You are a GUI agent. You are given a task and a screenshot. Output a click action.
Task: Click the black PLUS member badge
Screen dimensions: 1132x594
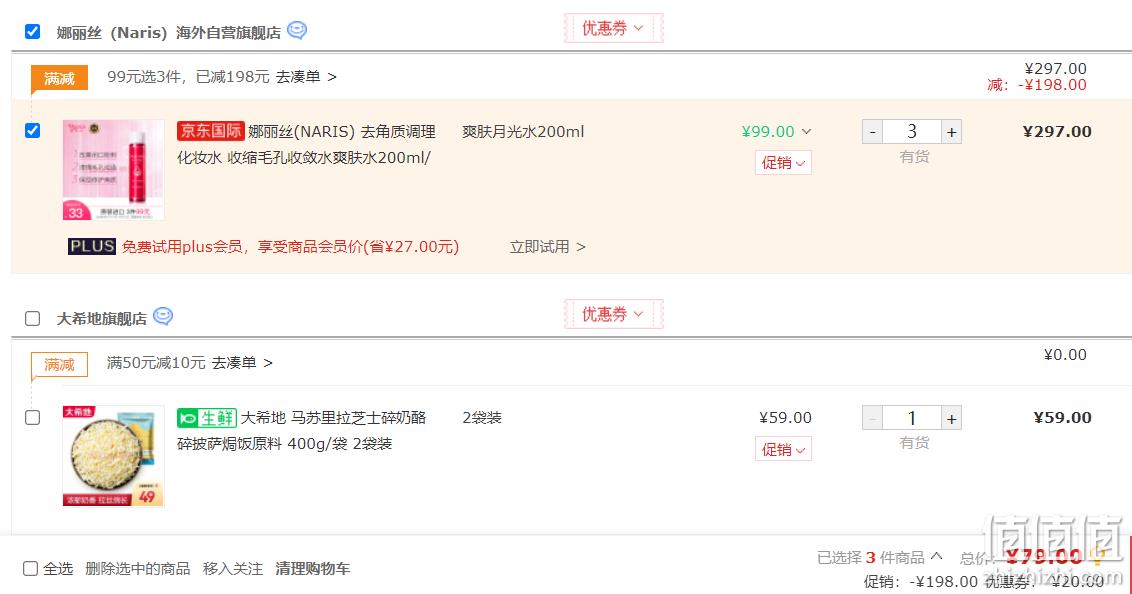92,247
